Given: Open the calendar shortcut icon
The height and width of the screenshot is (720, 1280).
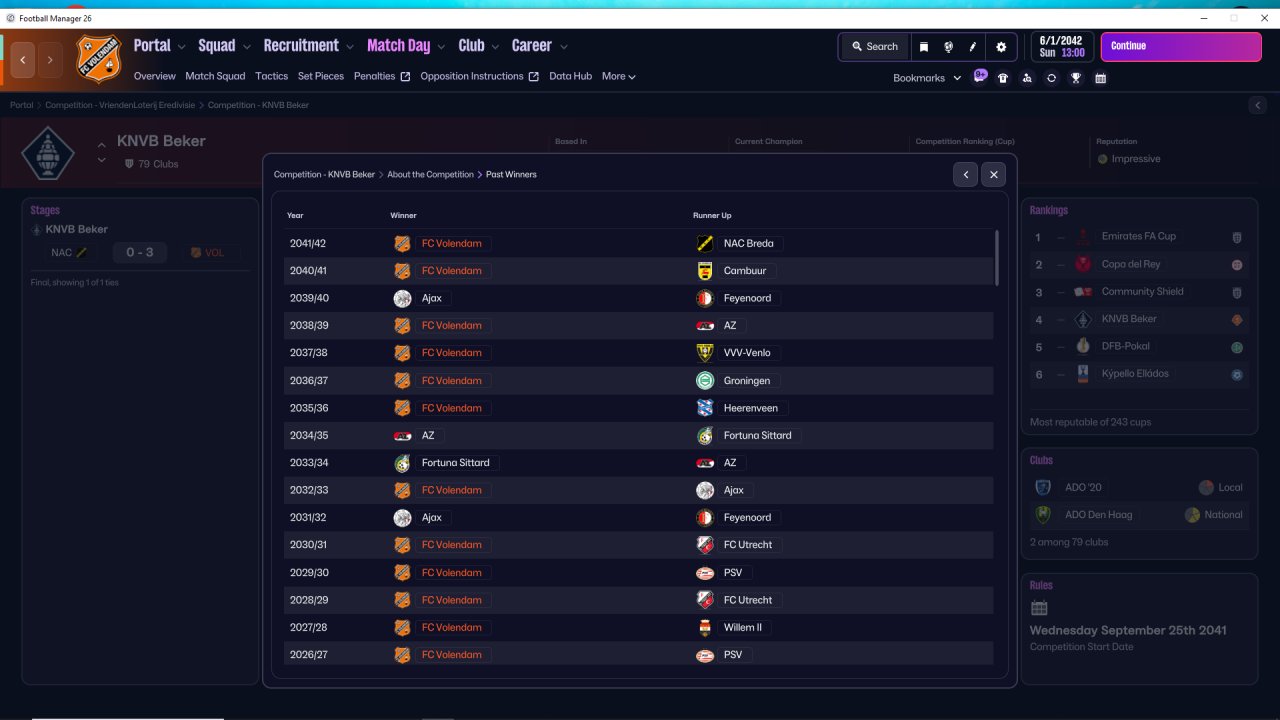Looking at the screenshot, I should [x=1100, y=78].
